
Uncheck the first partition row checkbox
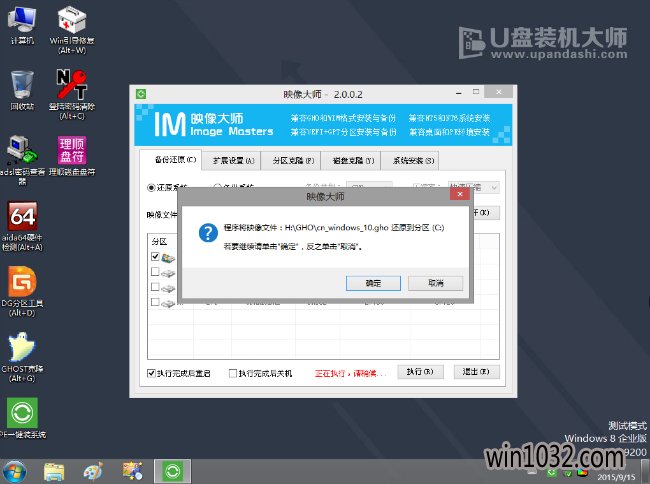tap(155, 257)
